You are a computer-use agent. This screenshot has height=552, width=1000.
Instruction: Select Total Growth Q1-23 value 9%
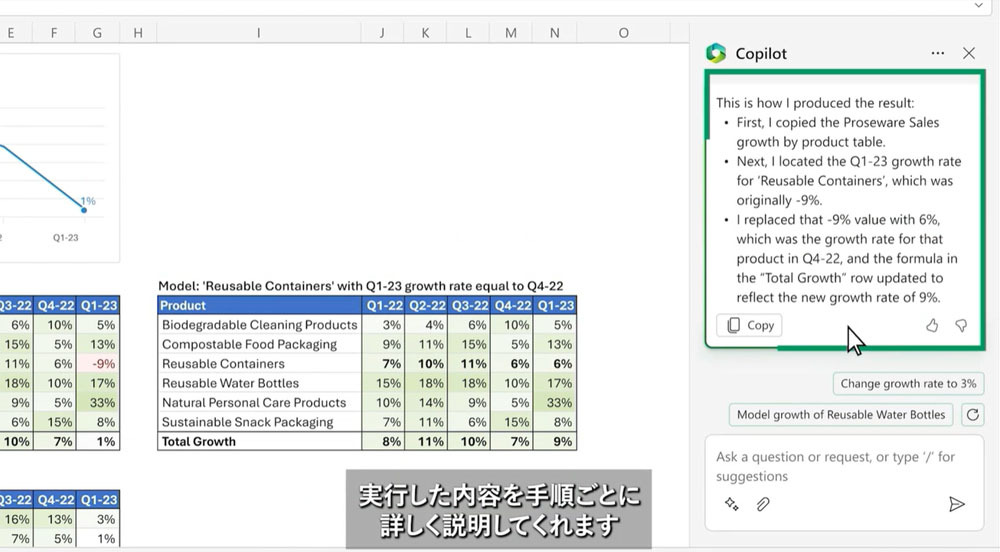point(555,442)
